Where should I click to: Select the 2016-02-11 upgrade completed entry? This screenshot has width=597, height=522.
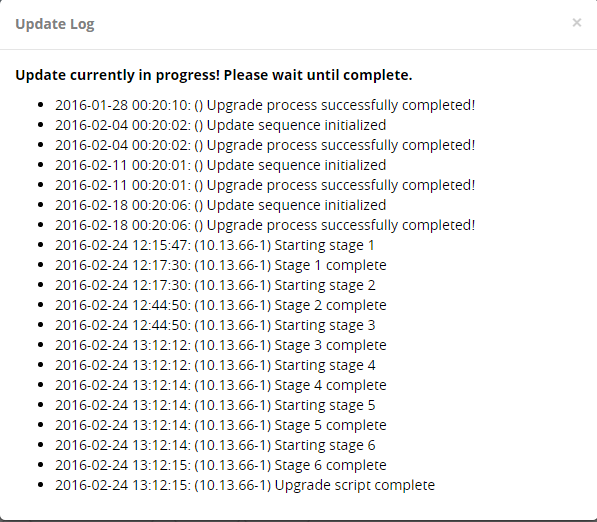(265, 185)
